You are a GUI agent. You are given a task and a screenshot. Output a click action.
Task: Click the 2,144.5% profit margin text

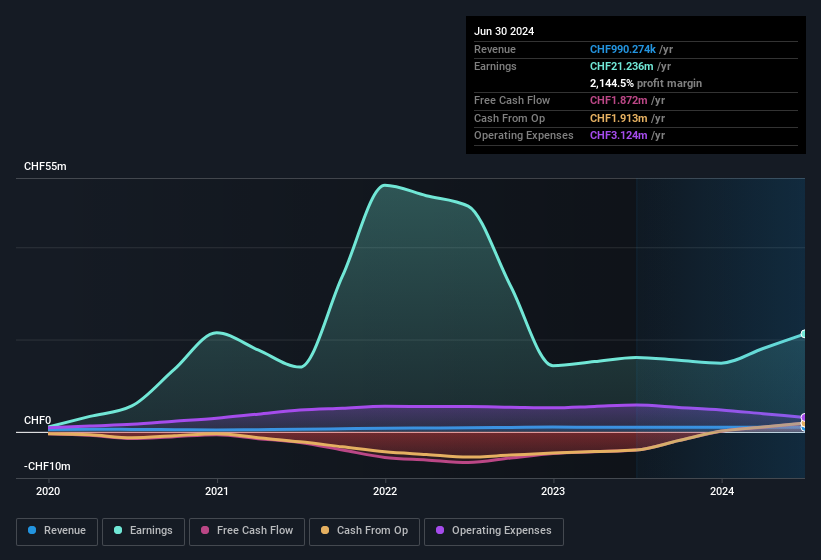coord(646,83)
